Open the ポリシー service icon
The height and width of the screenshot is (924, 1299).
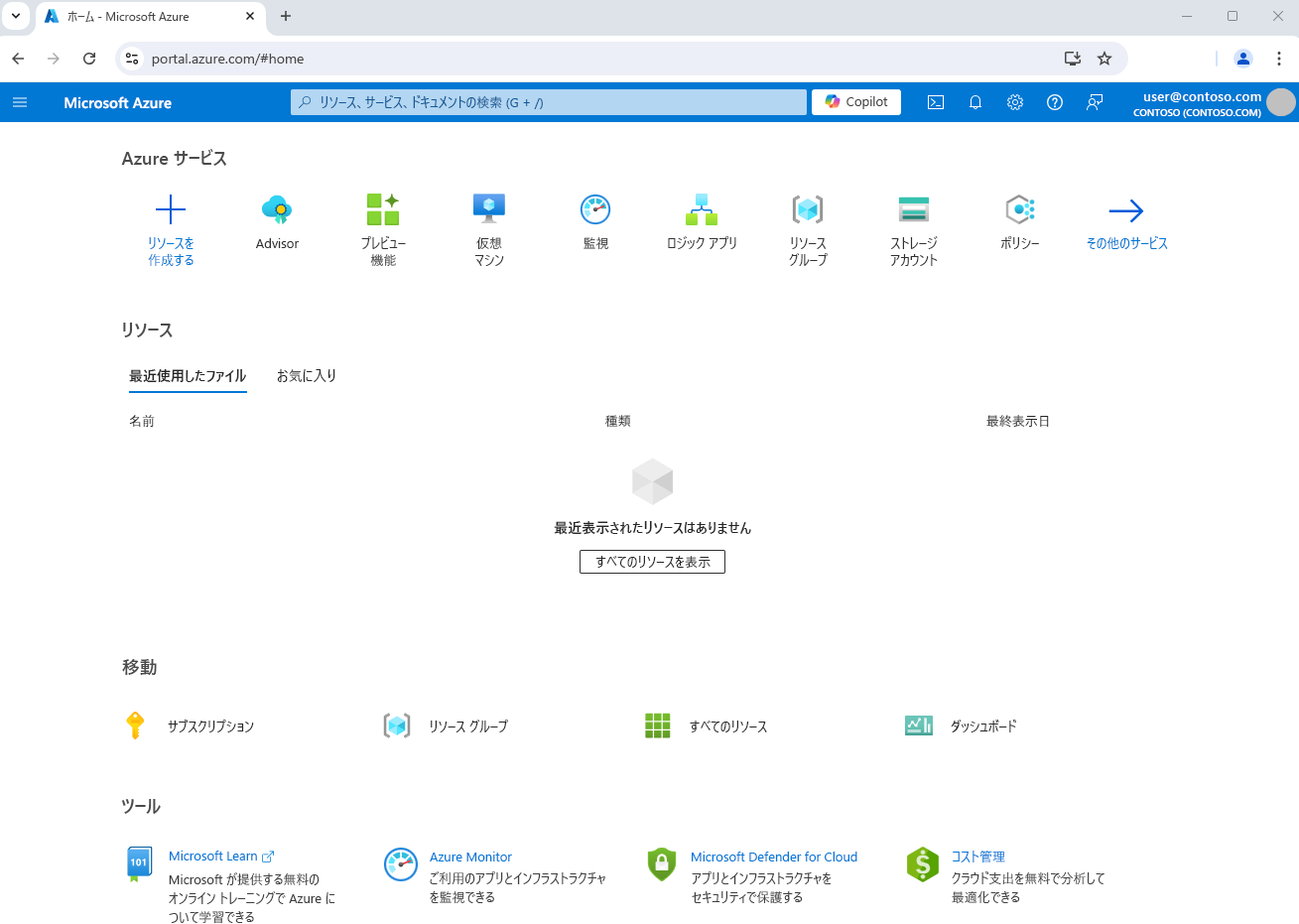coord(1020,209)
